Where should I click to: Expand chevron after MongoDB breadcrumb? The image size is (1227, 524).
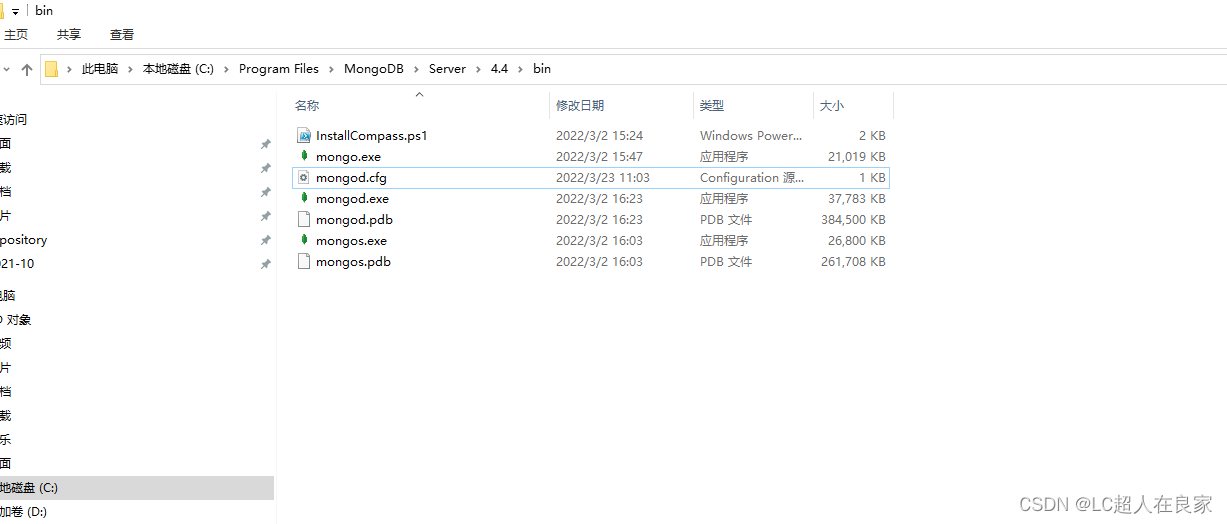click(418, 69)
